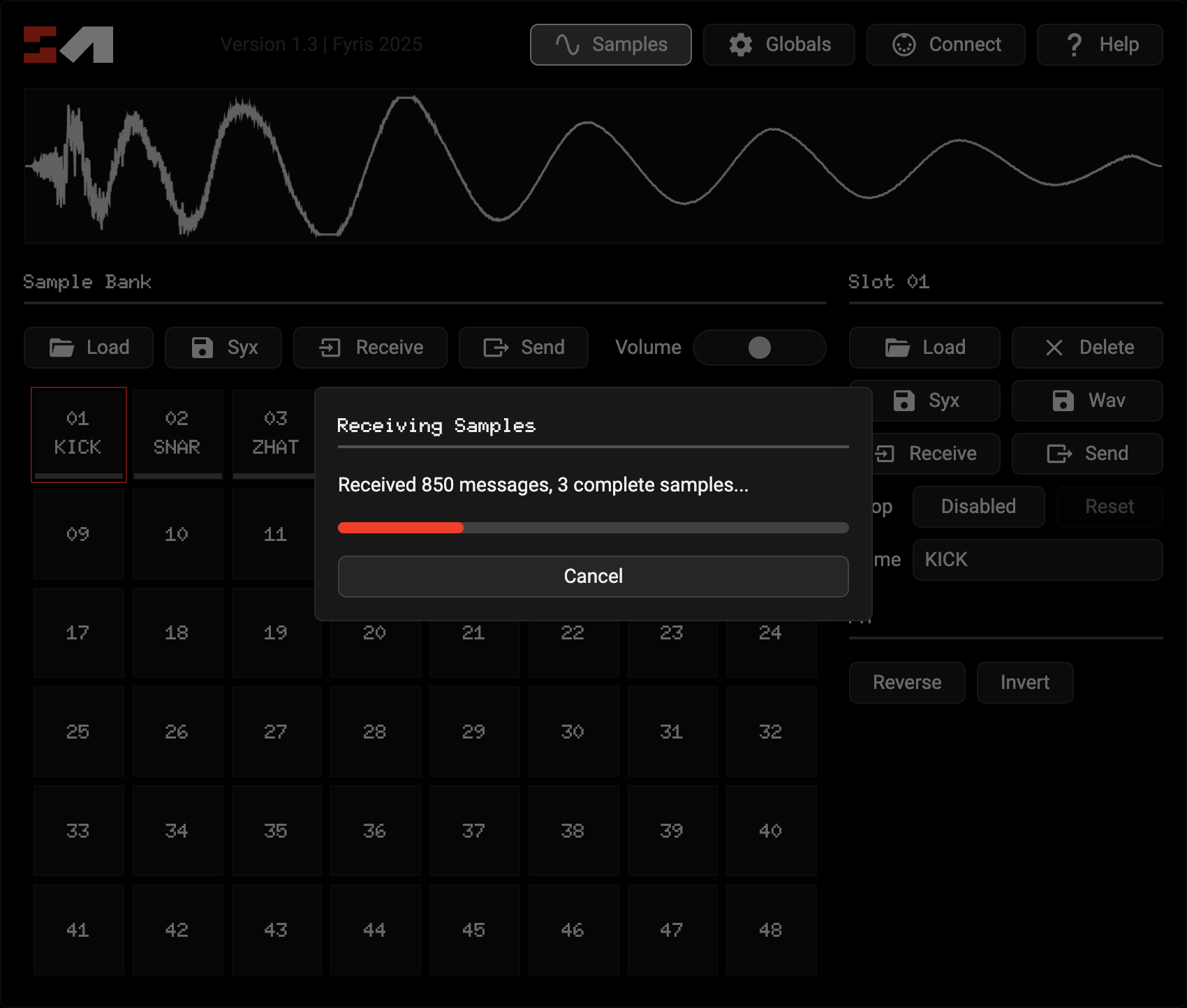Image resolution: width=1187 pixels, height=1008 pixels.
Task: Toggle the loop mode Disabled button
Action: tap(978, 507)
